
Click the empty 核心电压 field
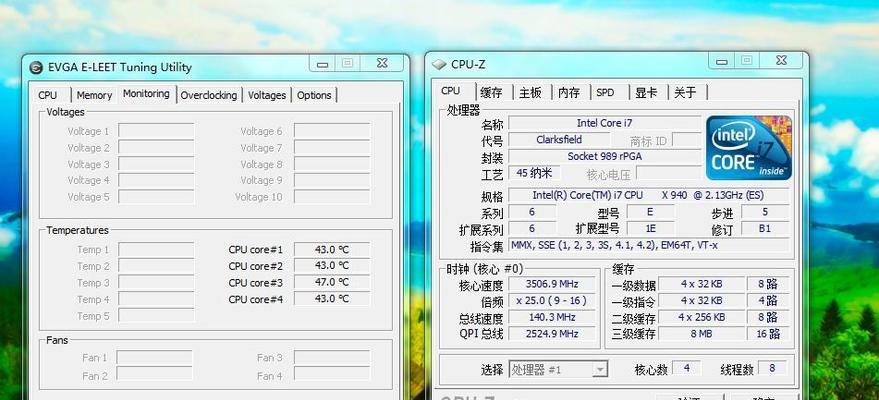pos(668,173)
